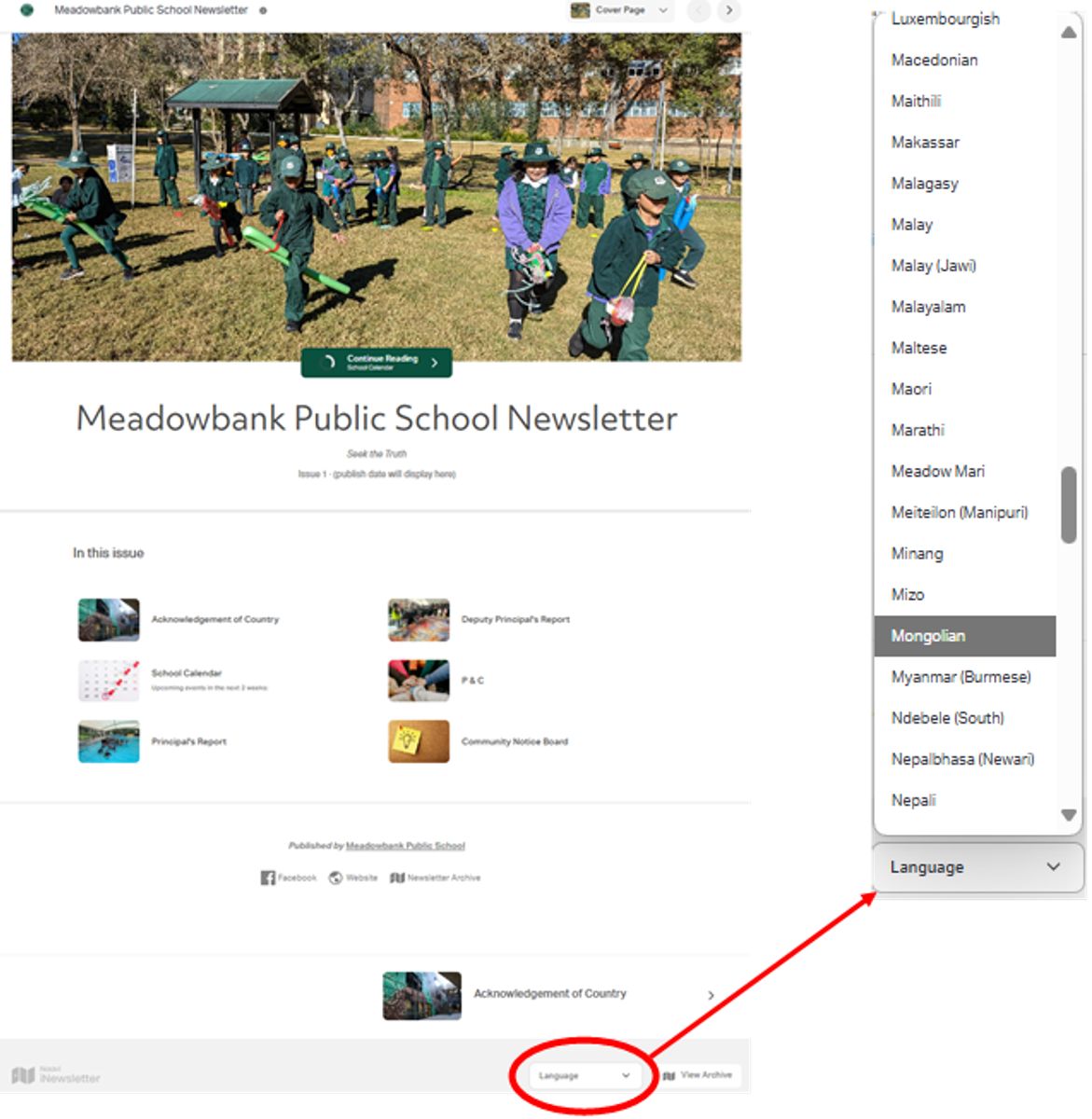1092x1119 pixels.
Task: Click the View Archive button
Action: [698, 1075]
